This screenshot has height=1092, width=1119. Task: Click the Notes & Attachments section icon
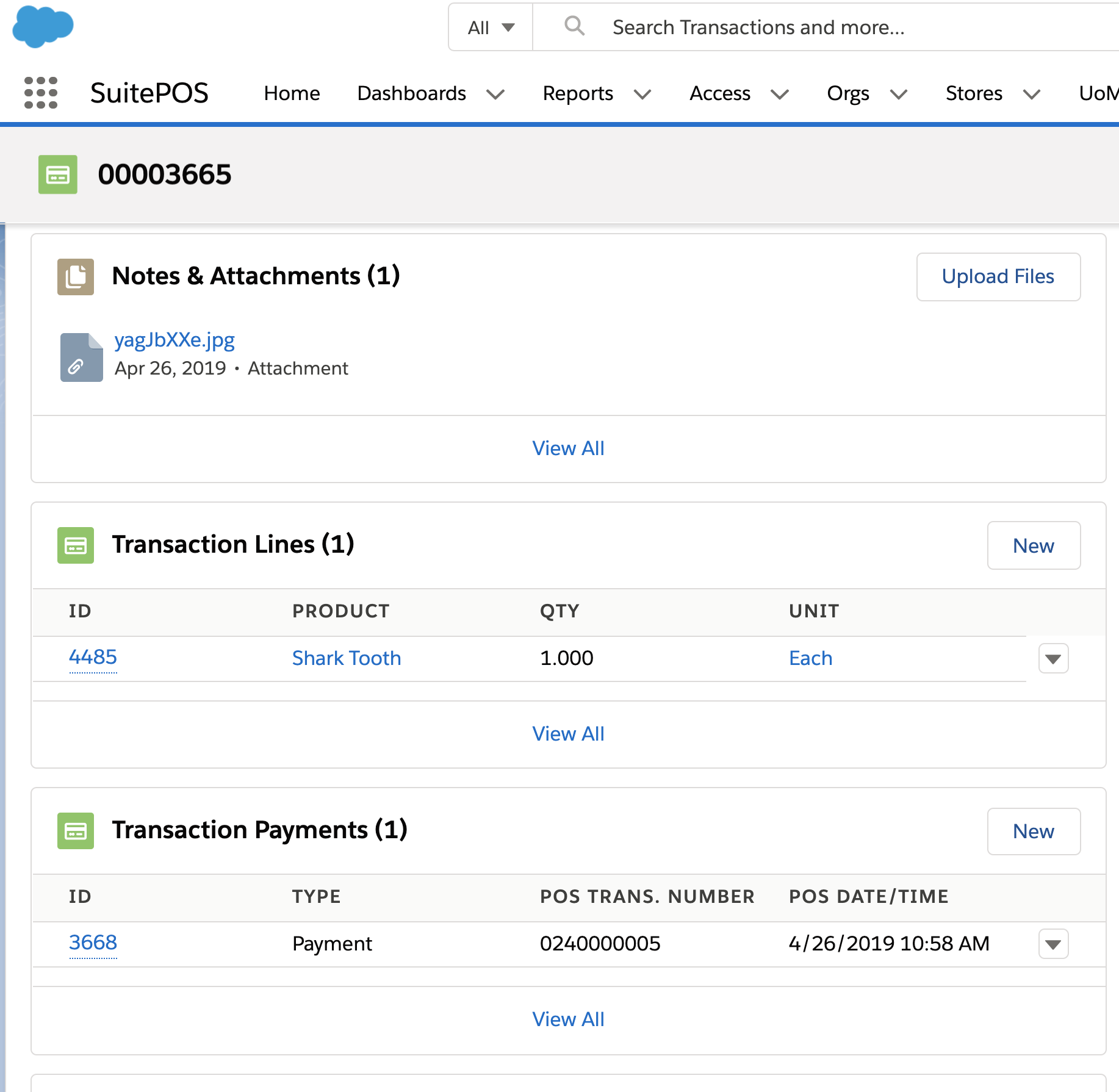[x=76, y=276]
